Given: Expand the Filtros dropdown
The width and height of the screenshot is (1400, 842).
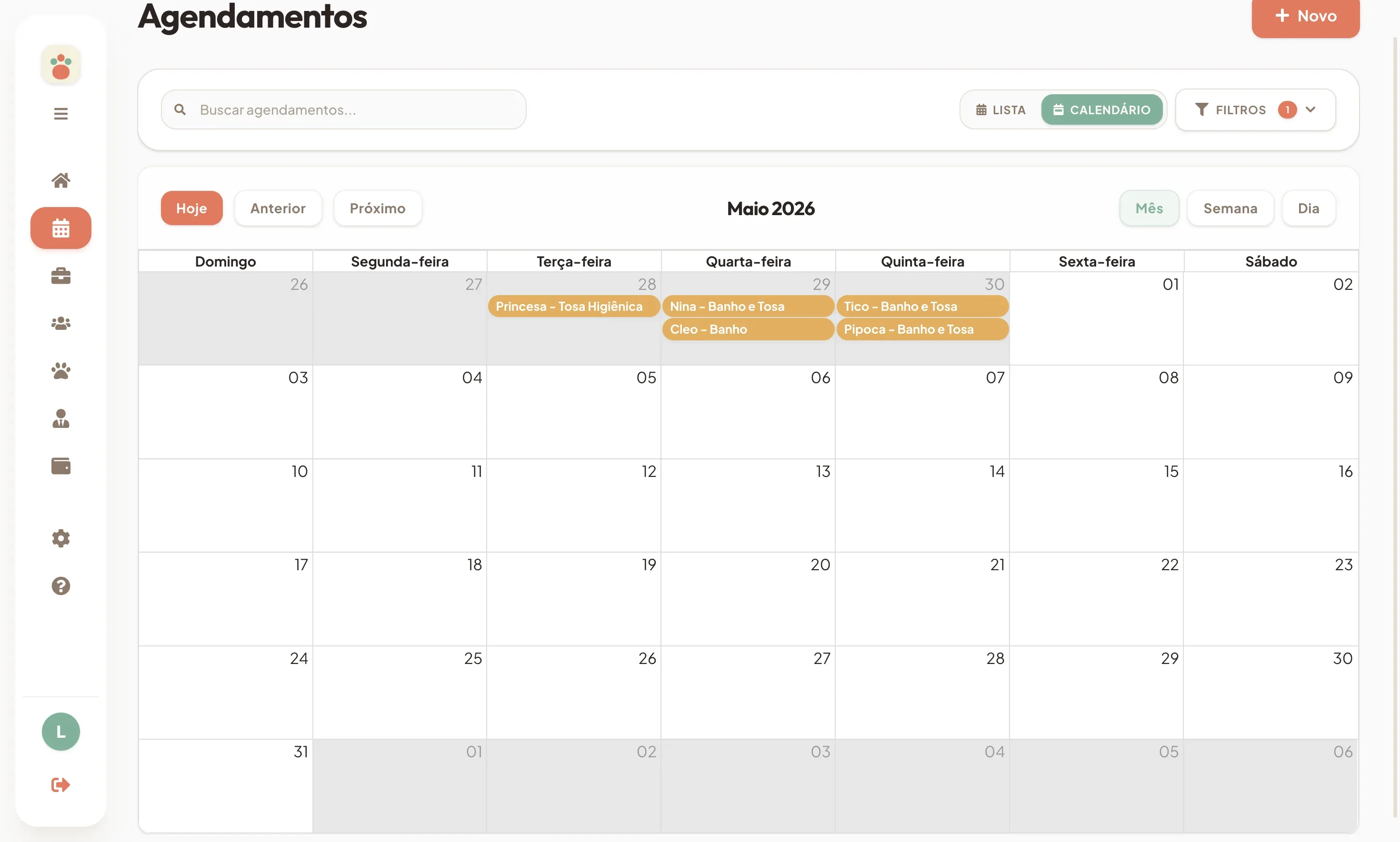Looking at the screenshot, I should [1255, 109].
